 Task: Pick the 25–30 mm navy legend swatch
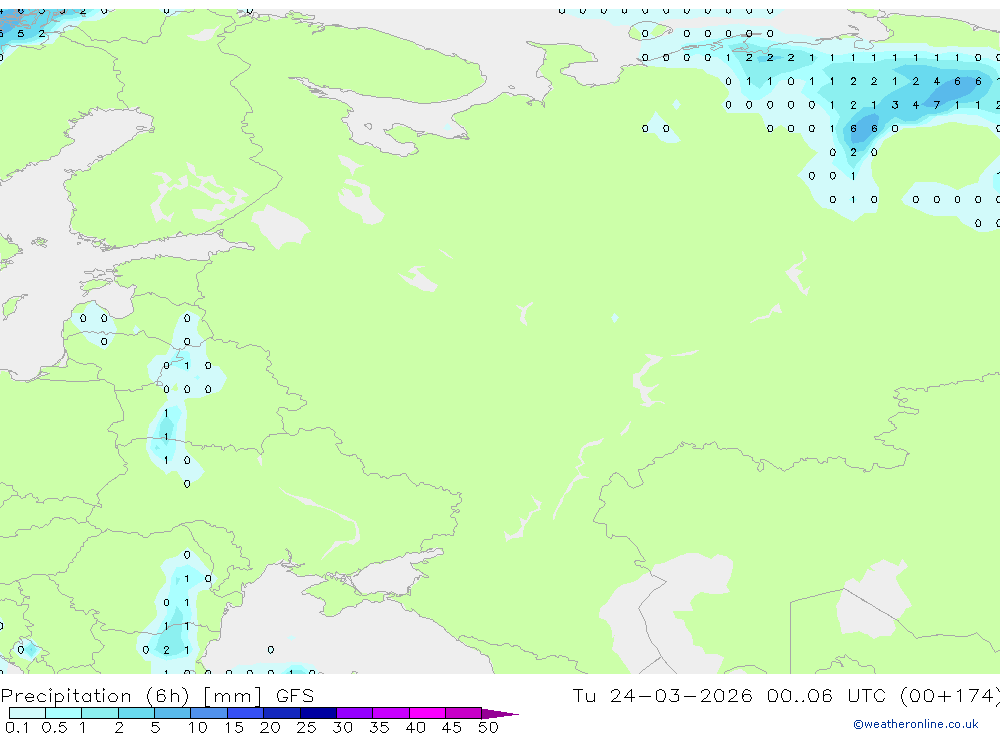tap(318, 713)
